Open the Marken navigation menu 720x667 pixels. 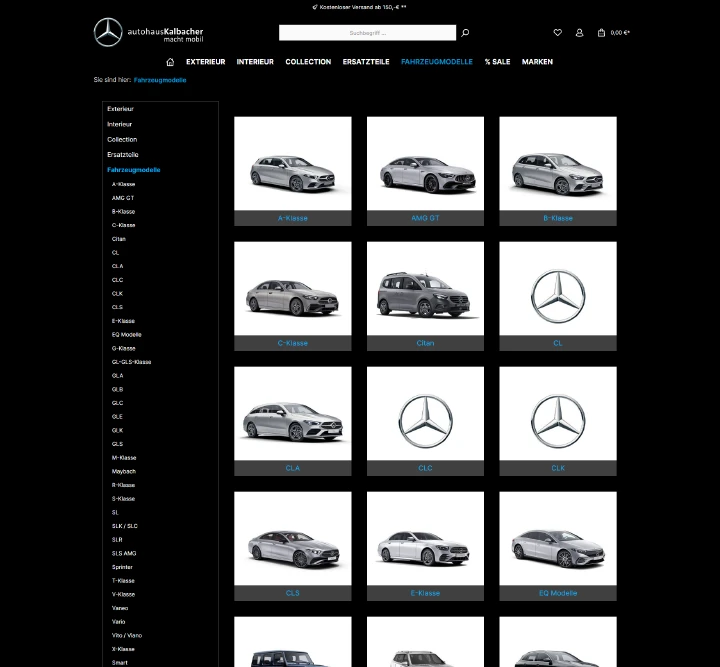pyautogui.click(x=537, y=62)
